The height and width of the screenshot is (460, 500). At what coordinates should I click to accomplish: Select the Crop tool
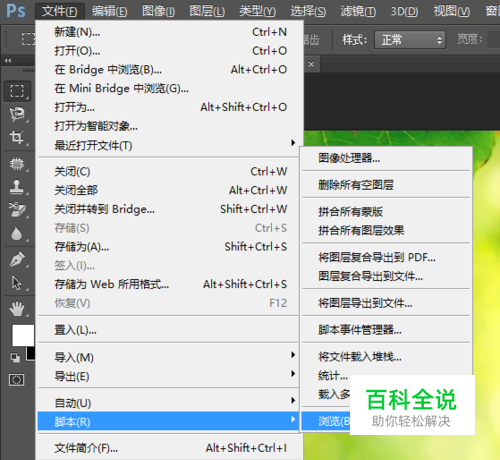point(17,137)
